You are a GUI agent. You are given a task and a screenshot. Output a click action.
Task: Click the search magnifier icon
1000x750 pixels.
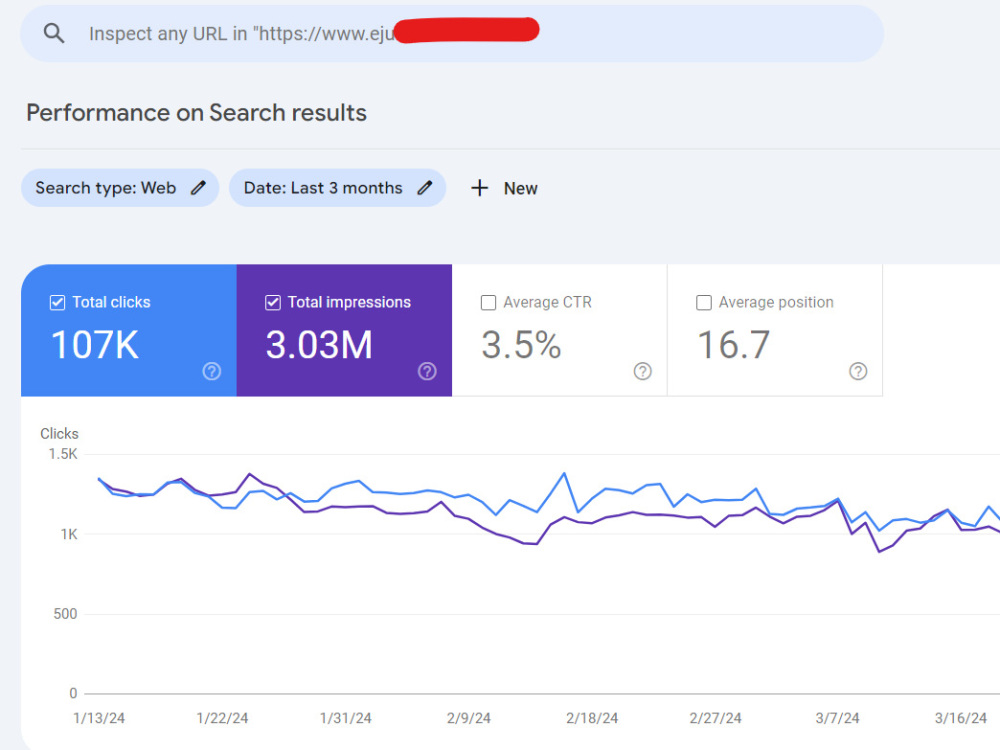point(54,33)
